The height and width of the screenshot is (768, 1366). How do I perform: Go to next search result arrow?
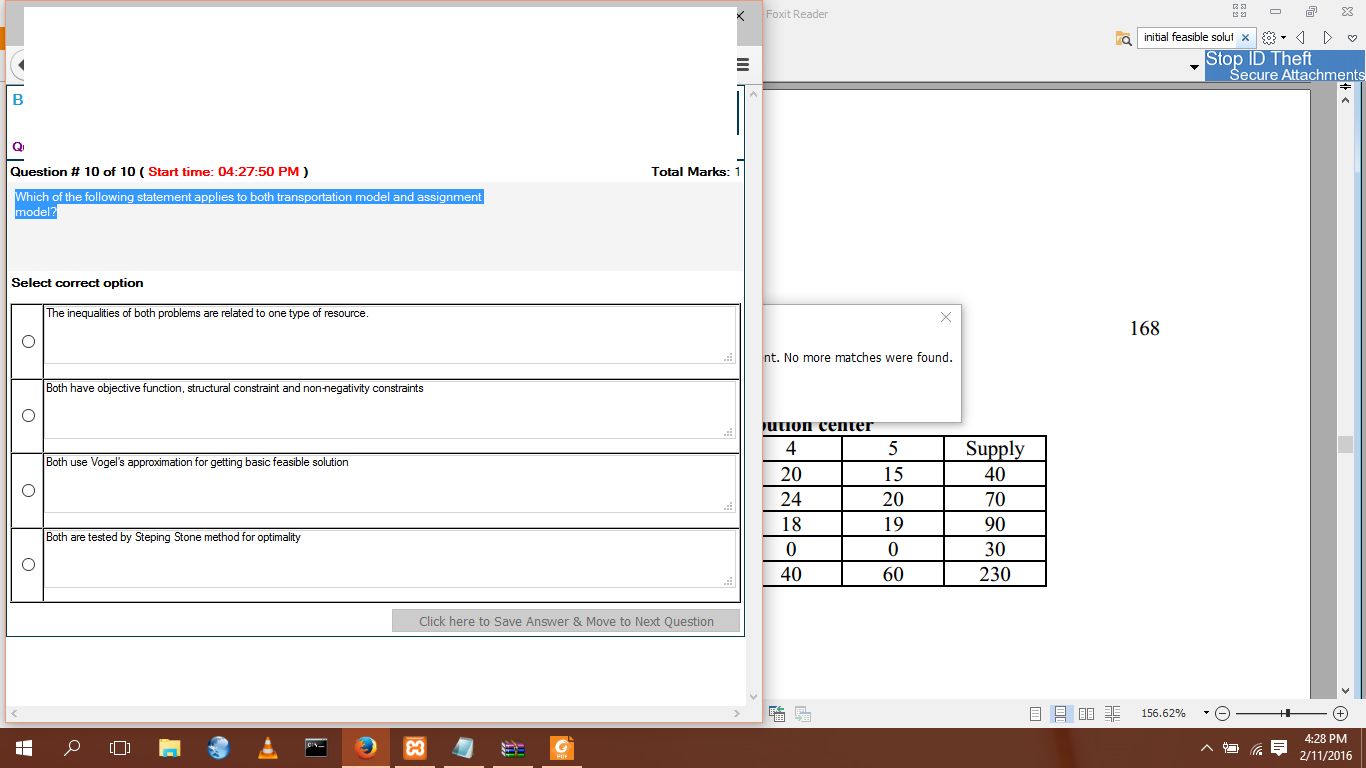point(1327,38)
